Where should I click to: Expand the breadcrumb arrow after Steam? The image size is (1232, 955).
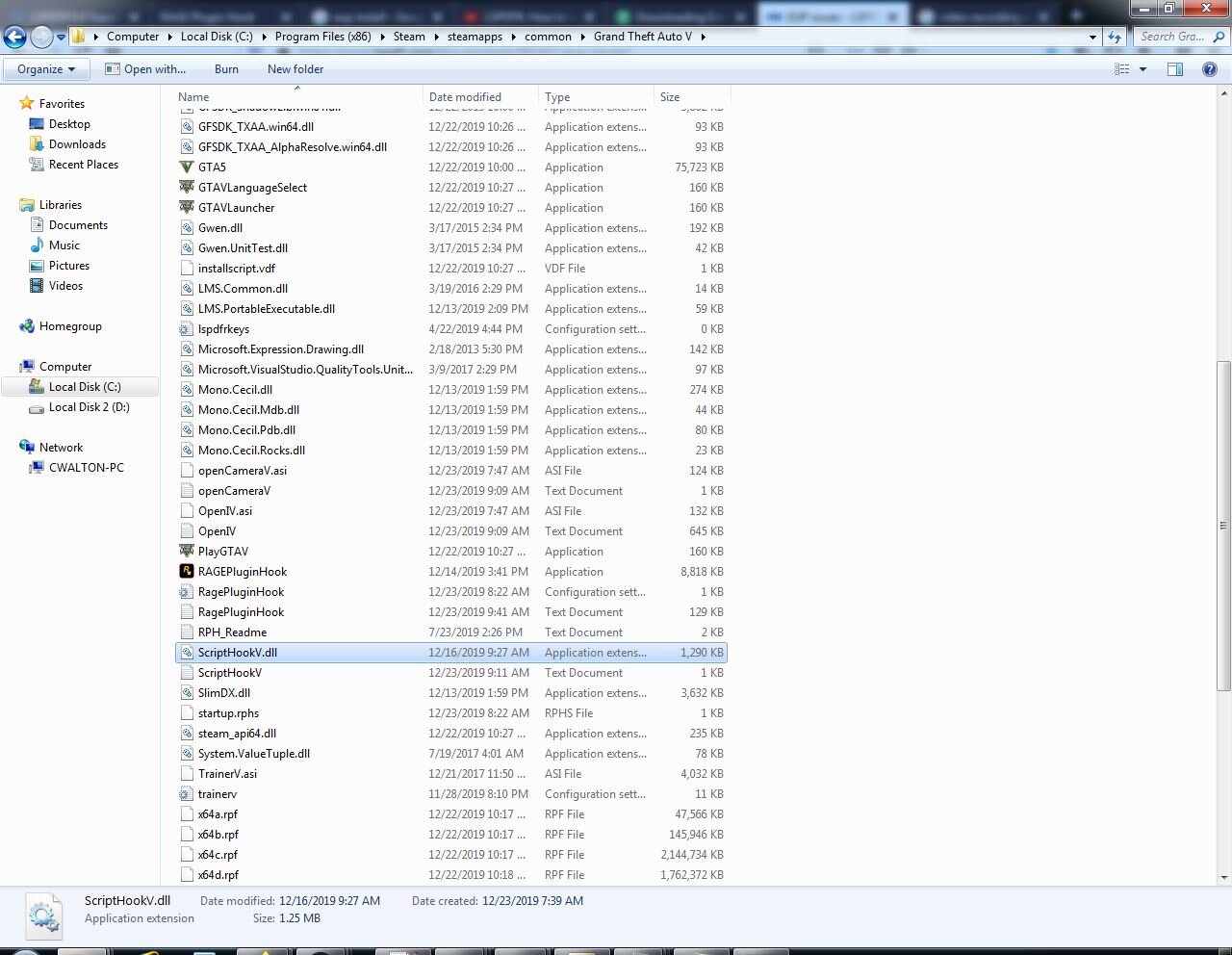pos(436,37)
